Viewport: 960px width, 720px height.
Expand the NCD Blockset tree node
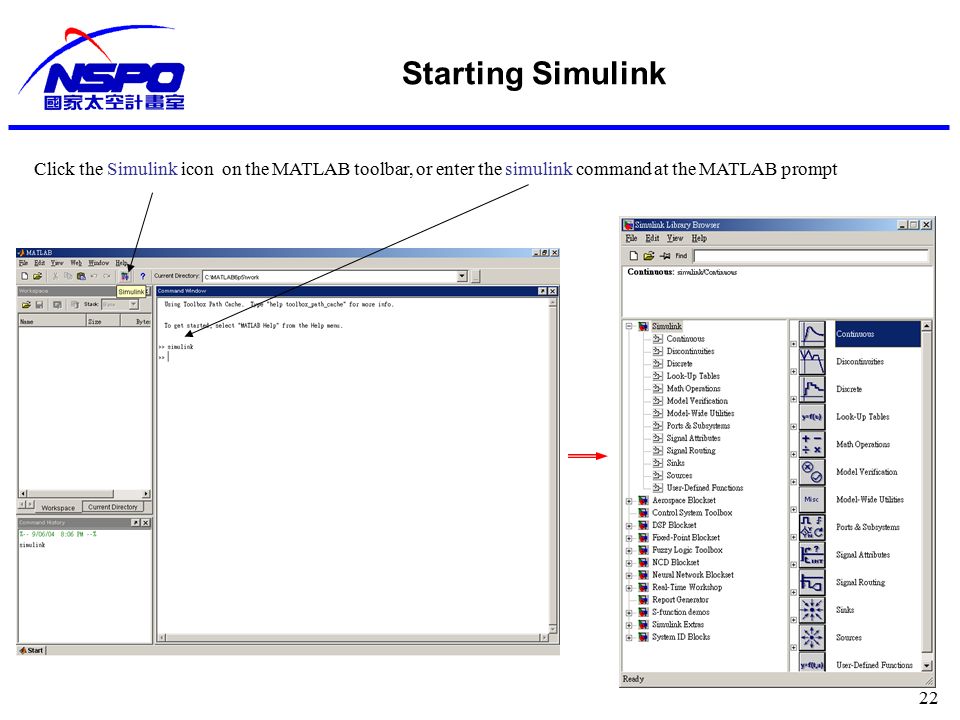[x=629, y=563]
